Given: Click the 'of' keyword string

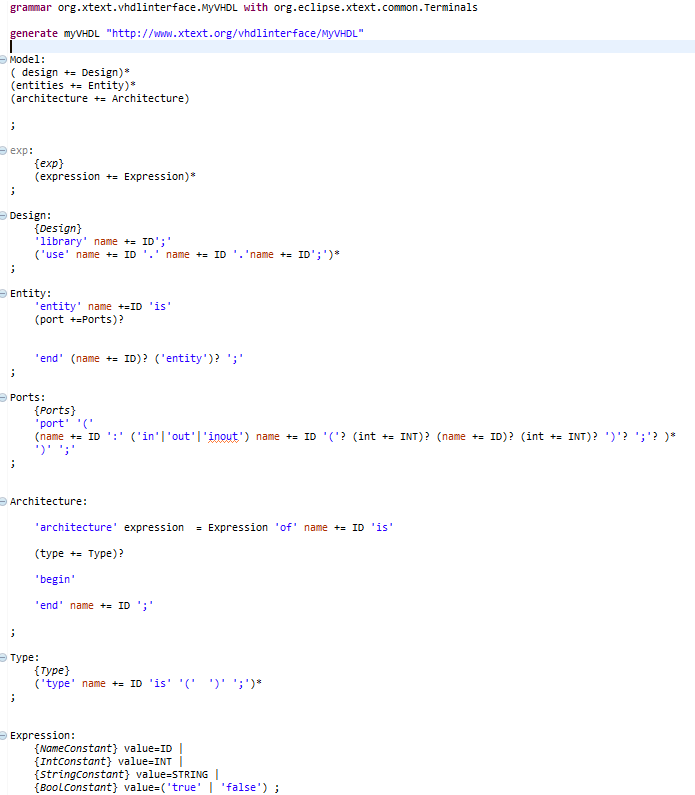Looking at the screenshot, I should (x=286, y=527).
